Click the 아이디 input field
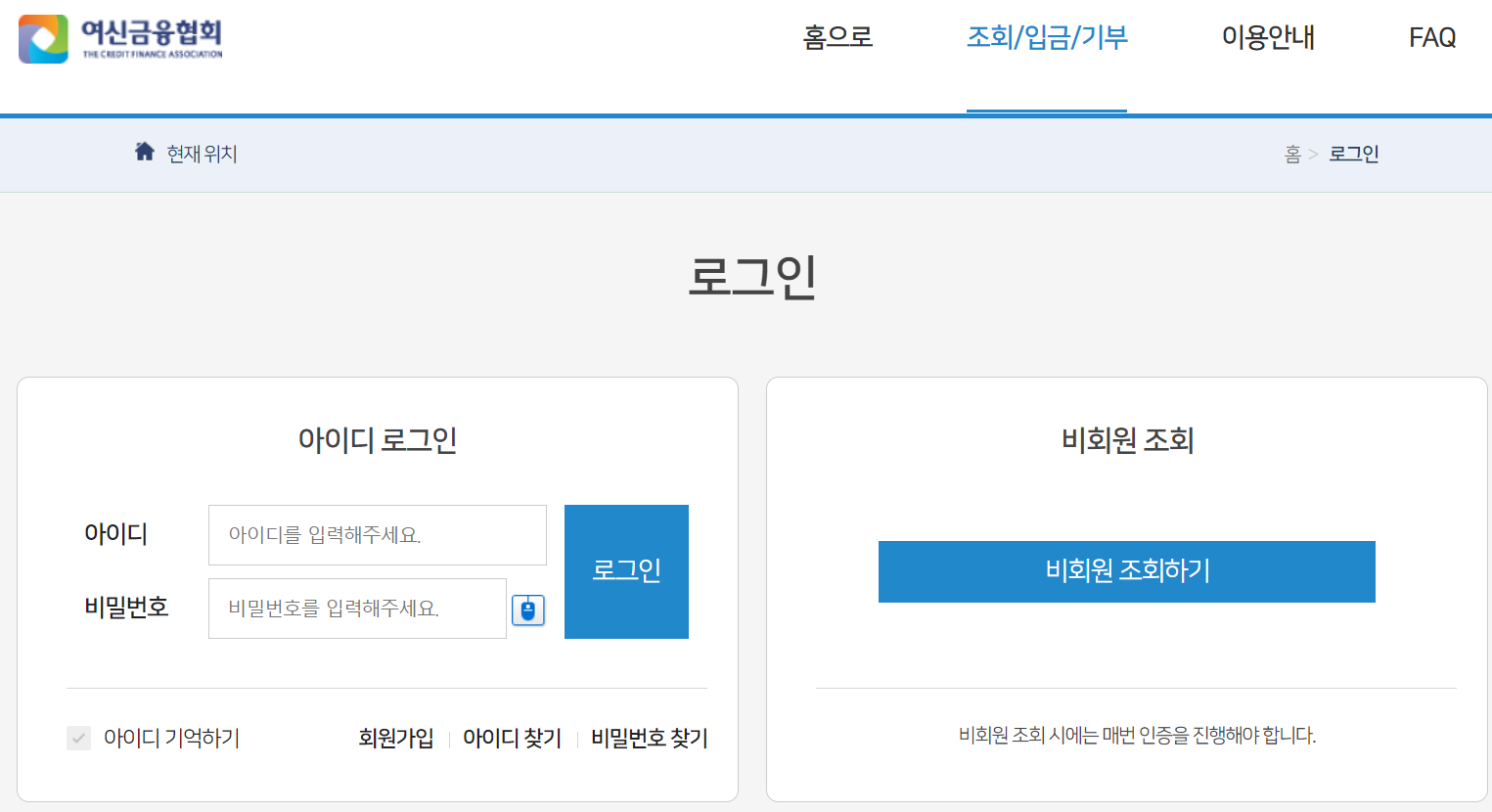Image resolution: width=1492 pixels, height=812 pixels. pyautogui.click(x=377, y=534)
